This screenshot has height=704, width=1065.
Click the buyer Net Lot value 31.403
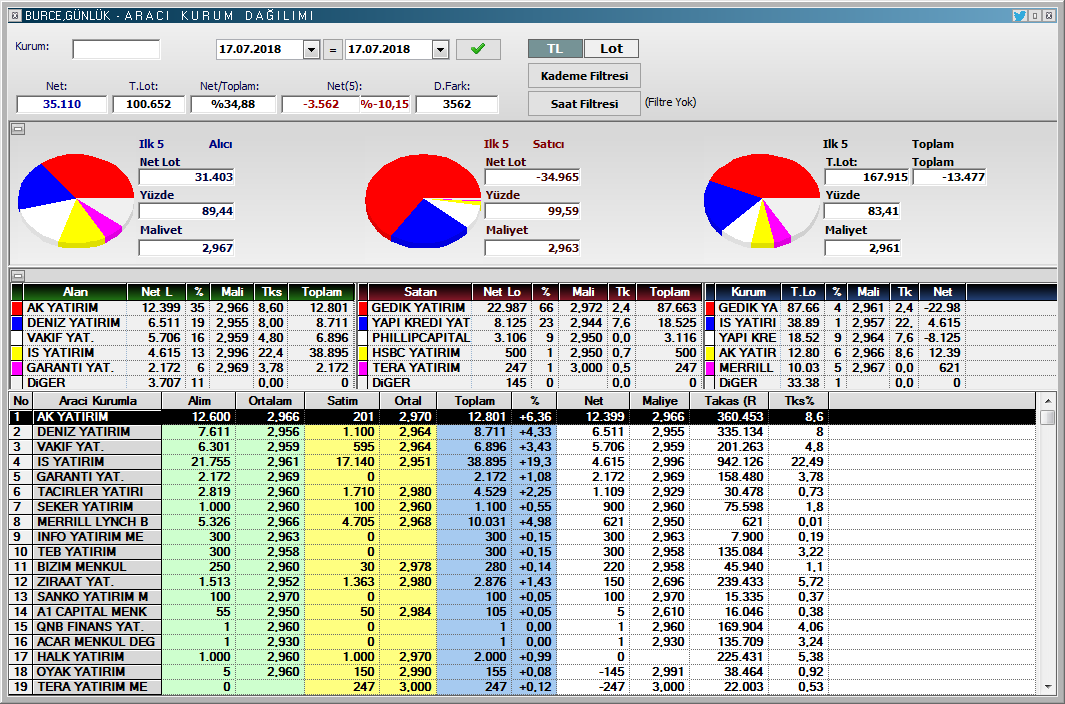click(x=187, y=177)
